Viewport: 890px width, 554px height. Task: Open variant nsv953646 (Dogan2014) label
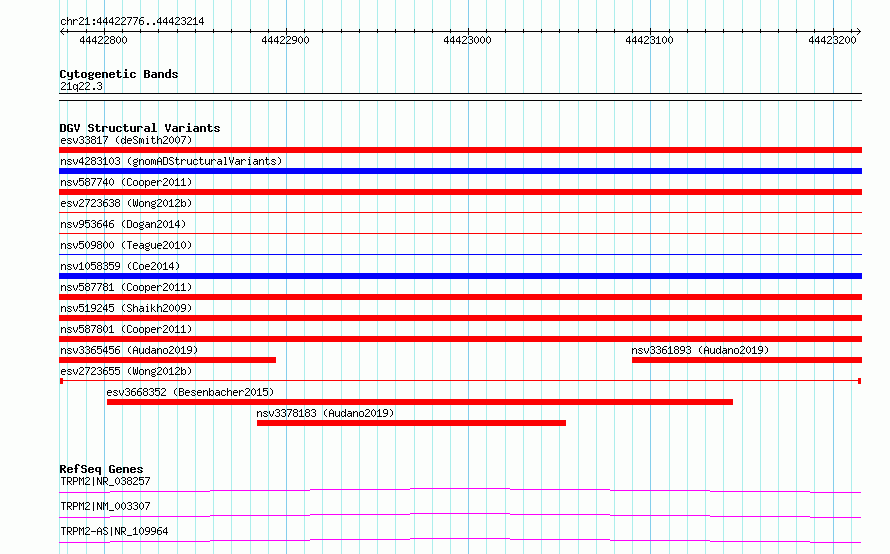pos(123,224)
